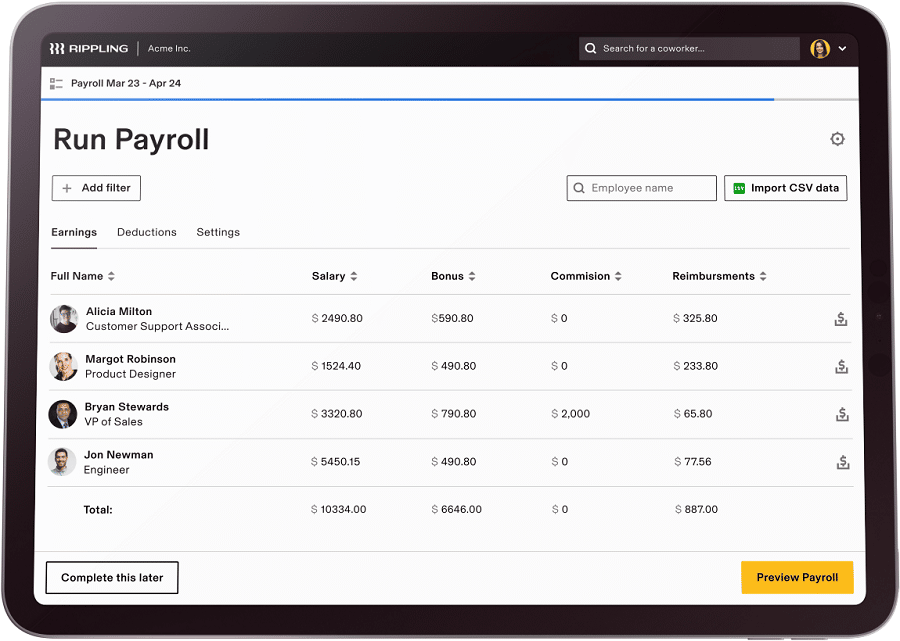Click magnifier icon in Employee name field

click(x=579, y=188)
